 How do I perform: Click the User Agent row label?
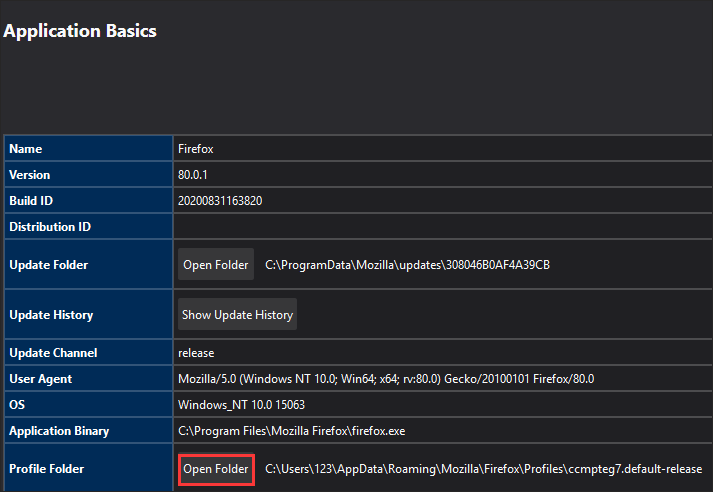pyautogui.click(x=40, y=379)
